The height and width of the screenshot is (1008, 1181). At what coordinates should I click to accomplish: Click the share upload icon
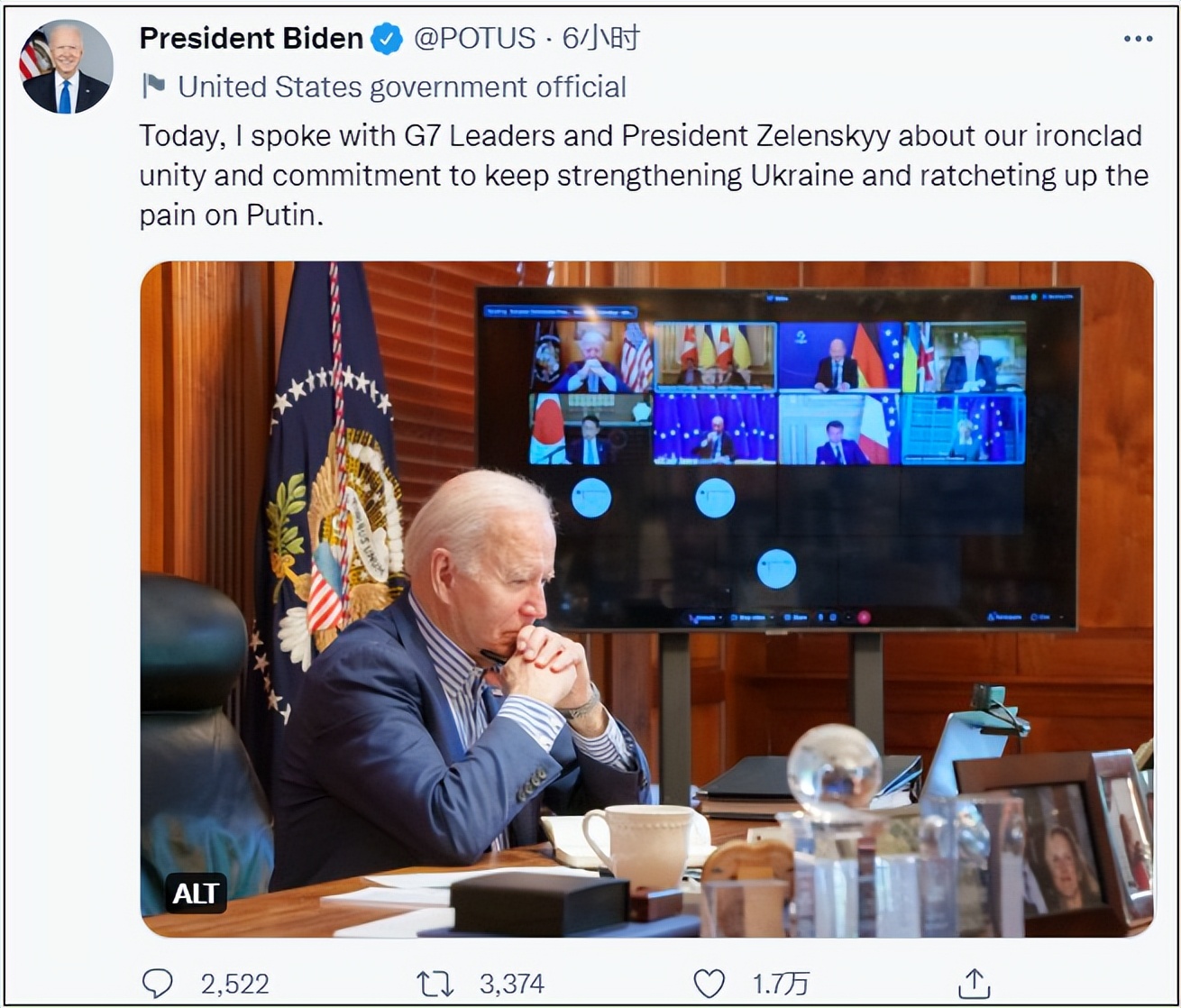974,982
